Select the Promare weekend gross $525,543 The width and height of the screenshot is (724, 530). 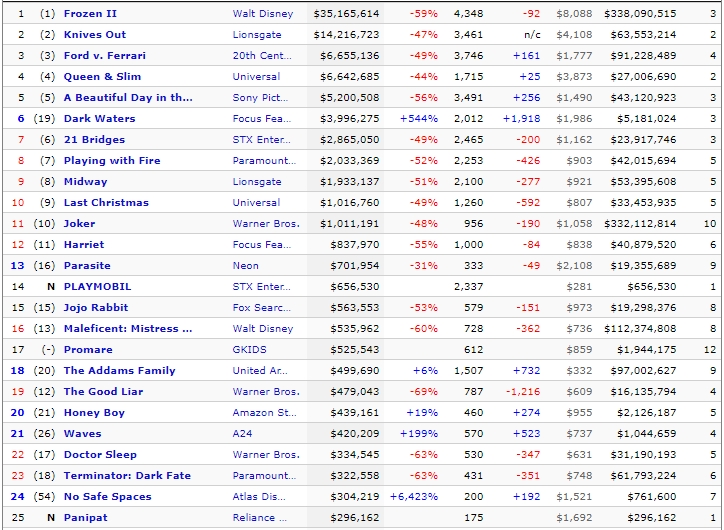point(355,349)
